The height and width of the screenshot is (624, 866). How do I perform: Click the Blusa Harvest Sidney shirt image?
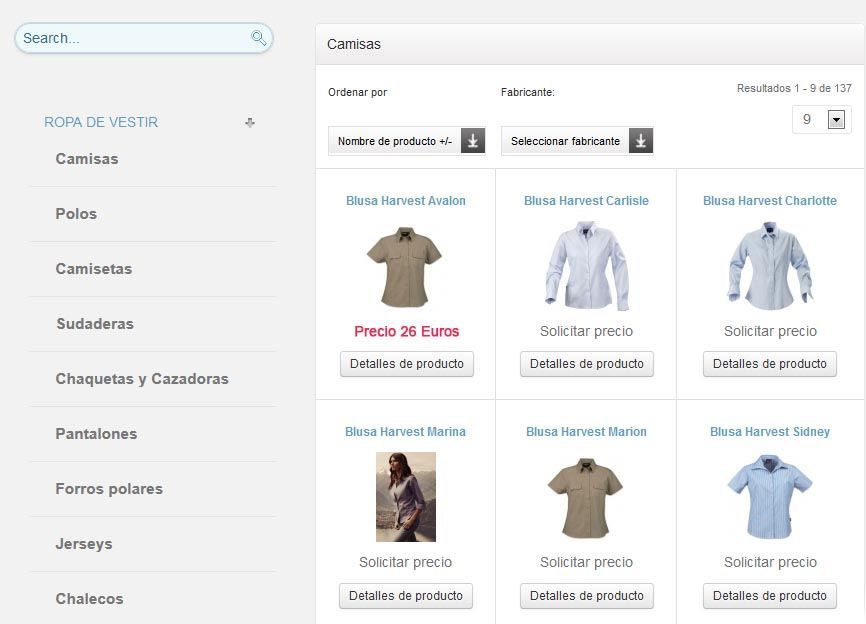click(x=770, y=497)
